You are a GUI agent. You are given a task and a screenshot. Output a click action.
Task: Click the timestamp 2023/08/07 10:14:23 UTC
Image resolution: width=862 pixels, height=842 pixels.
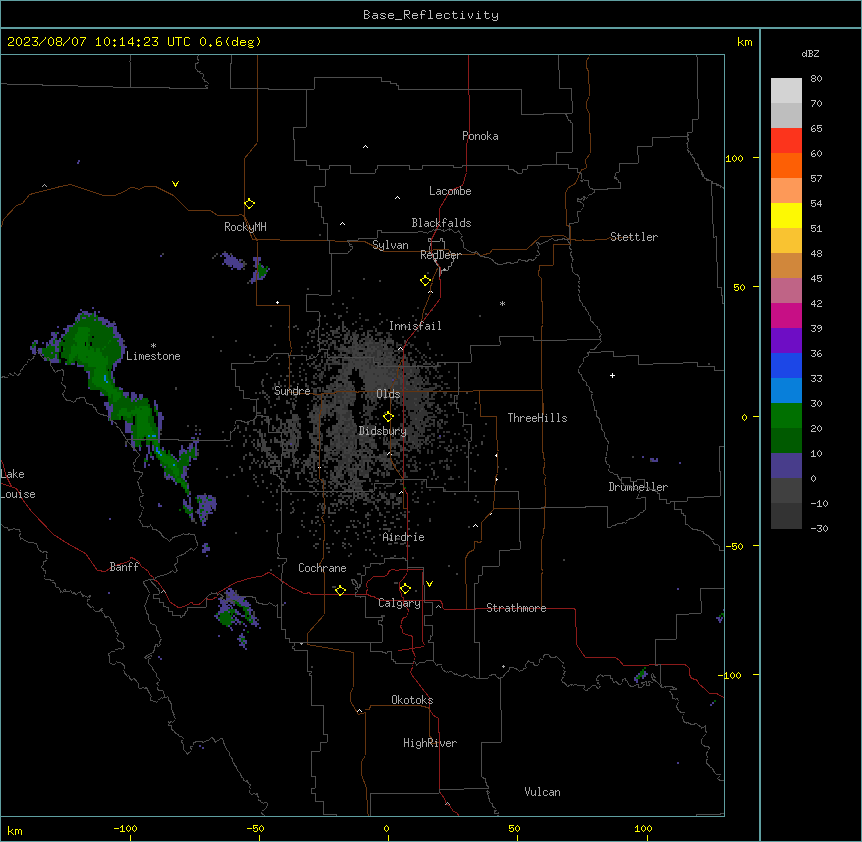click(99, 42)
